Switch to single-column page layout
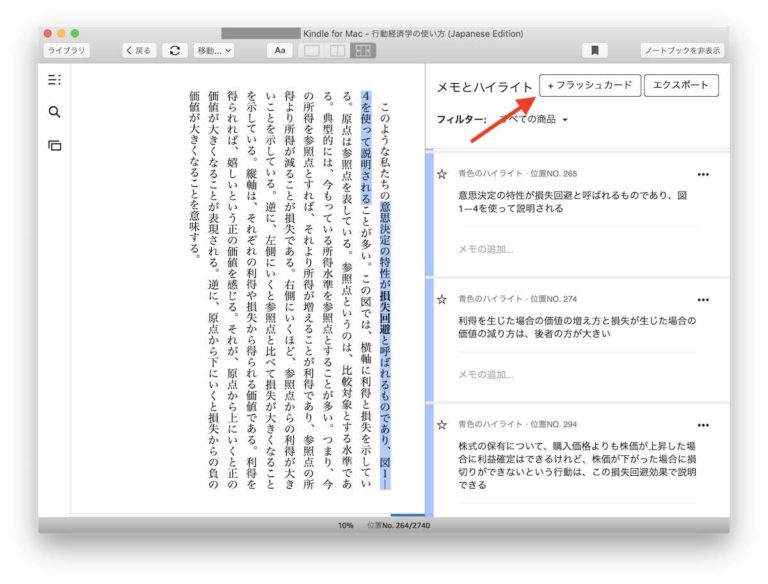The image size is (768, 584). click(312, 50)
